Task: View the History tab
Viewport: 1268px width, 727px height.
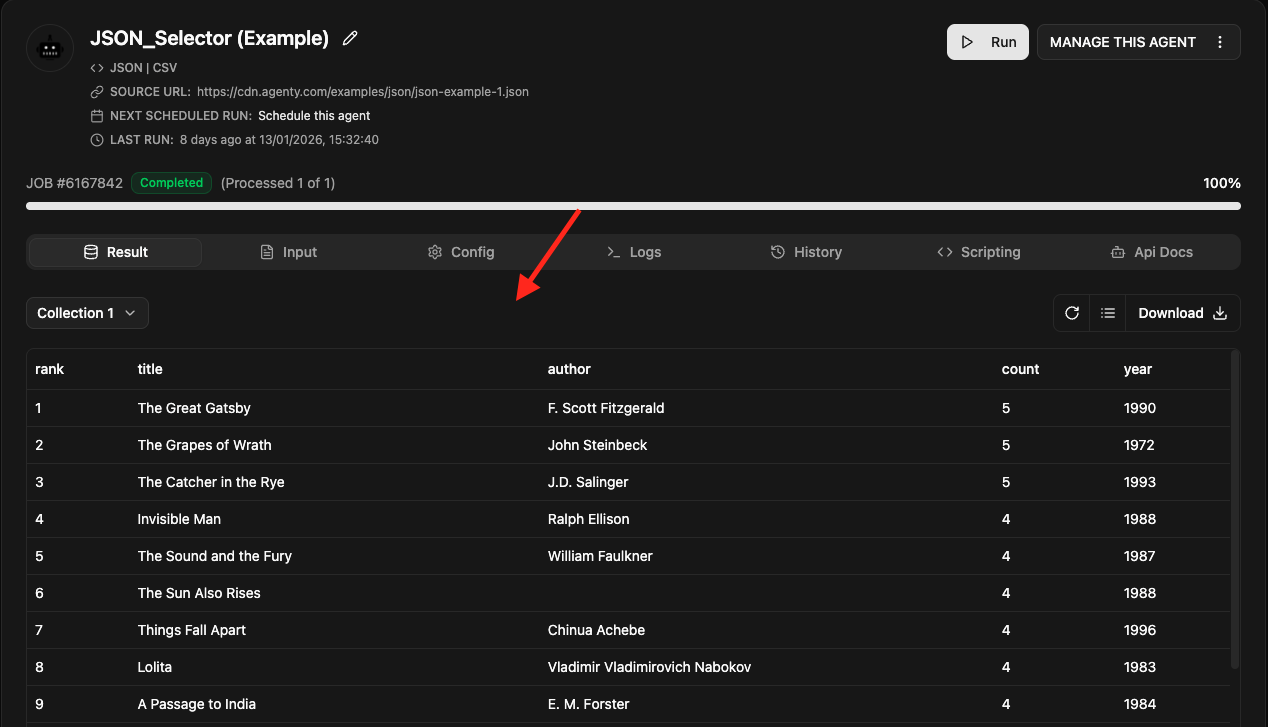Action: tap(806, 252)
